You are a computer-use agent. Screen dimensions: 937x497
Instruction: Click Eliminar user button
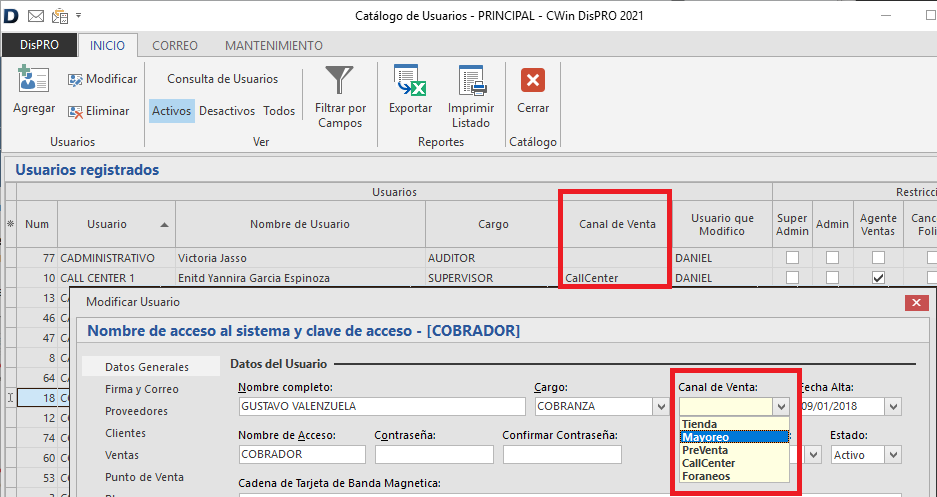click(x=99, y=111)
